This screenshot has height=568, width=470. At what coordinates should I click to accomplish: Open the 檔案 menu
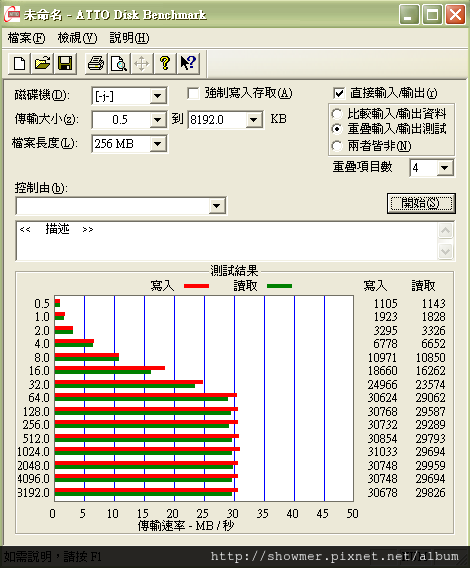(x=26, y=38)
